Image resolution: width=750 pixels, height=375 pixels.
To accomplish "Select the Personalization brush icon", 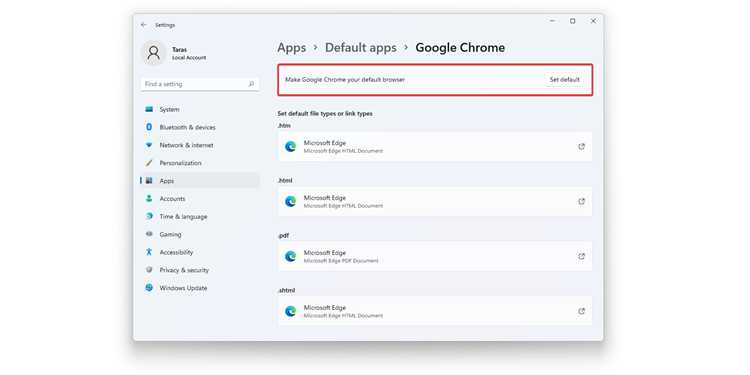I will coord(149,163).
